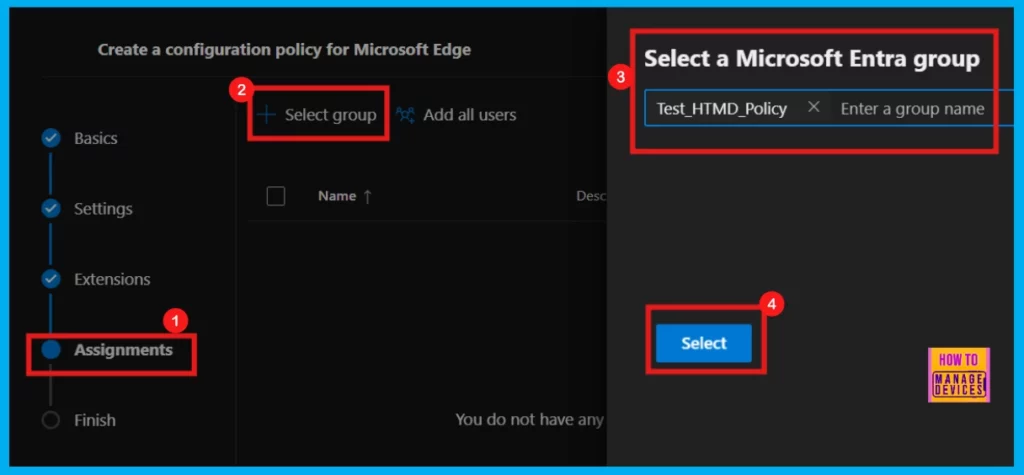Viewport: 1024px width, 475px height.
Task: Sort by the Name column header
Action: tap(337, 196)
